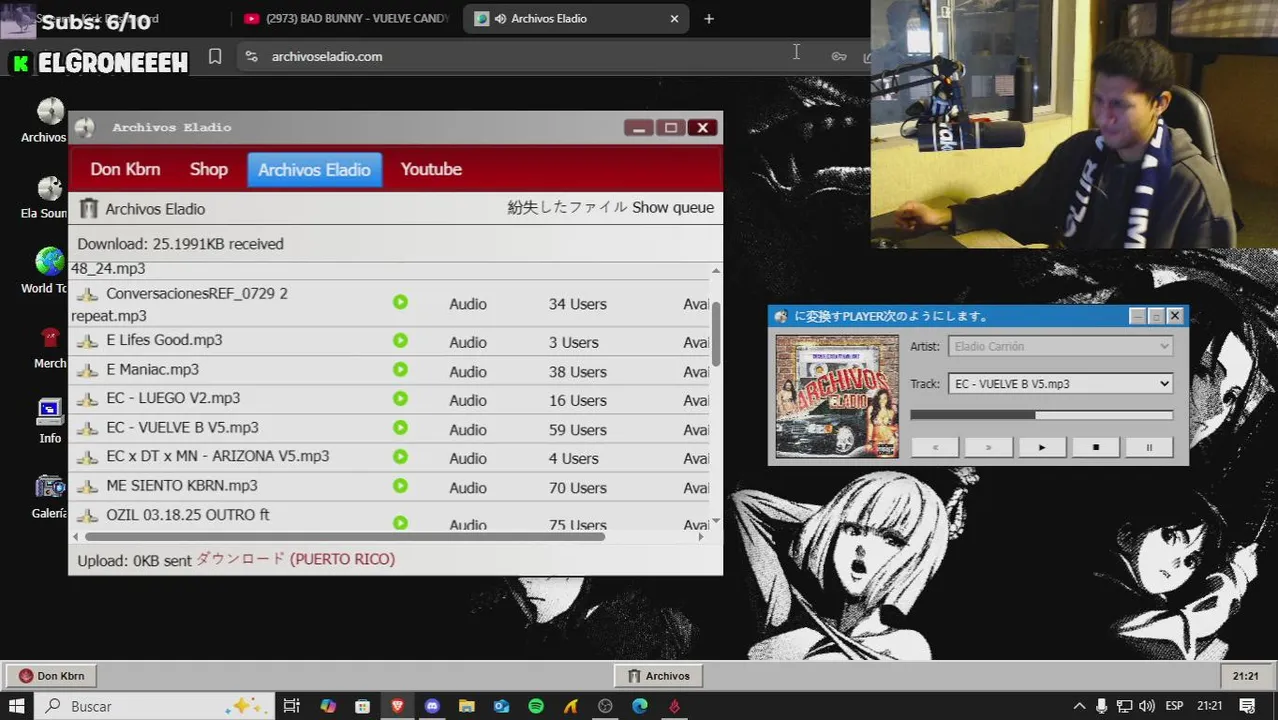Play EC - LUEGO V2.mp3 green button
Image resolution: width=1278 pixels, height=720 pixels.
[x=400, y=399]
